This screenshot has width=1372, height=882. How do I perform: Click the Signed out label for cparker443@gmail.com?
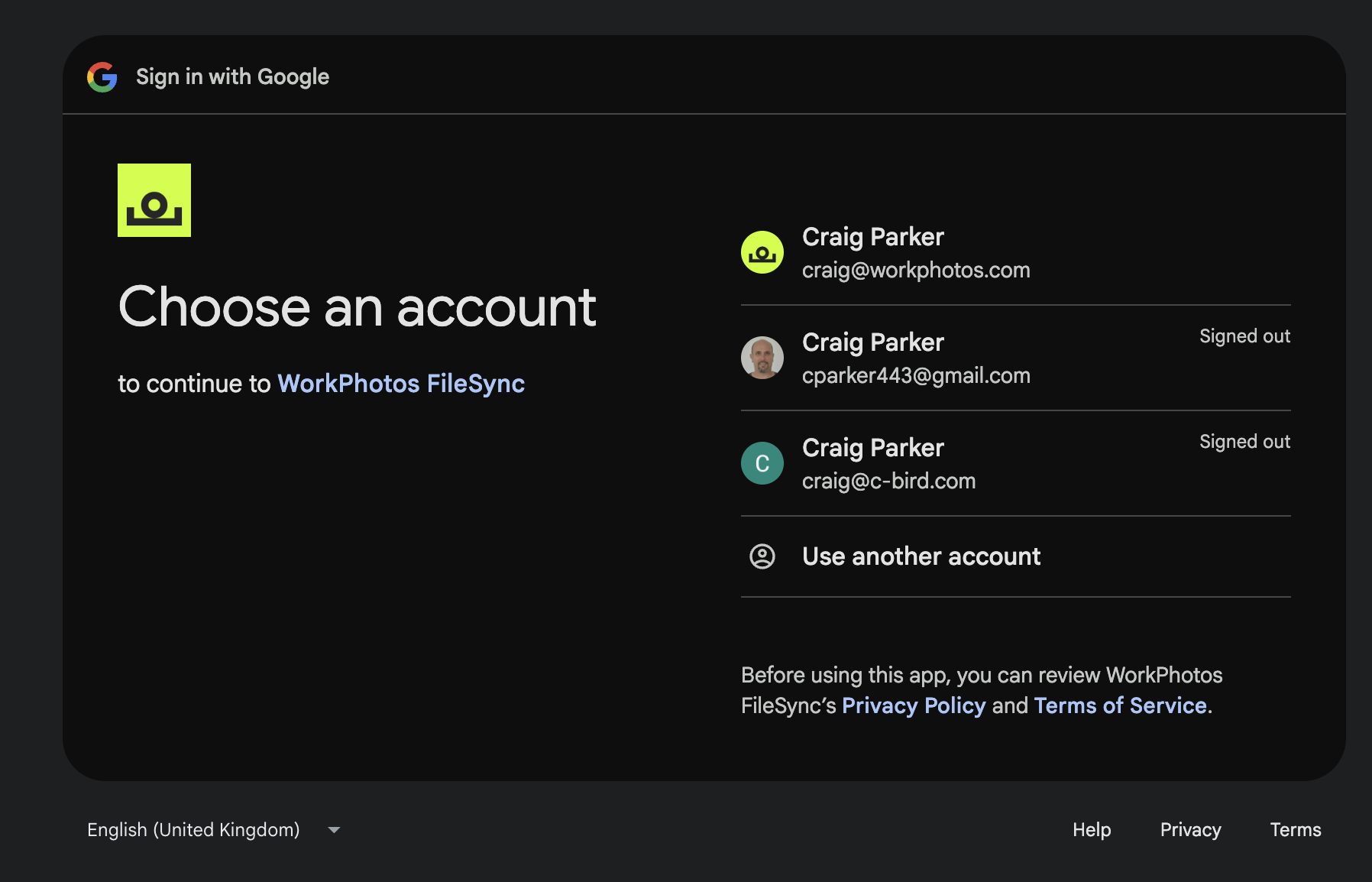pos(1244,336)
